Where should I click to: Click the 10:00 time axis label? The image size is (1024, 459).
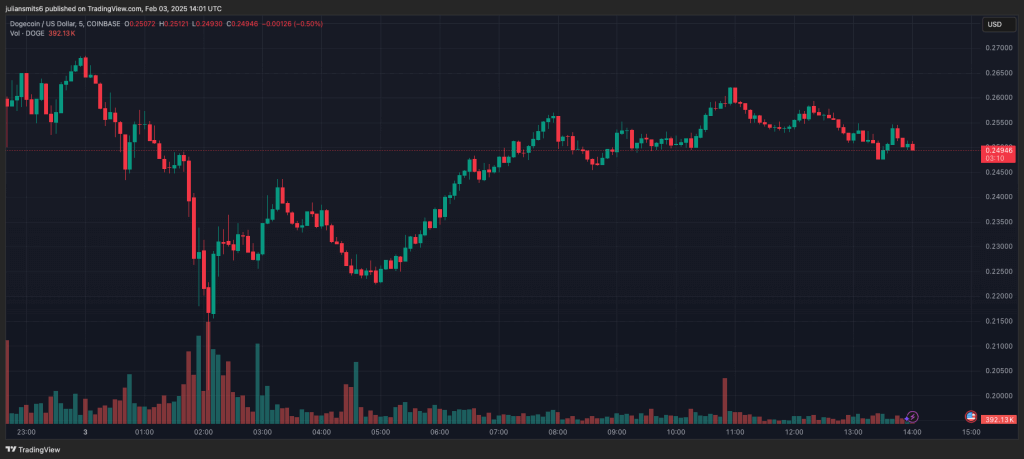click(x=676, y=432)
